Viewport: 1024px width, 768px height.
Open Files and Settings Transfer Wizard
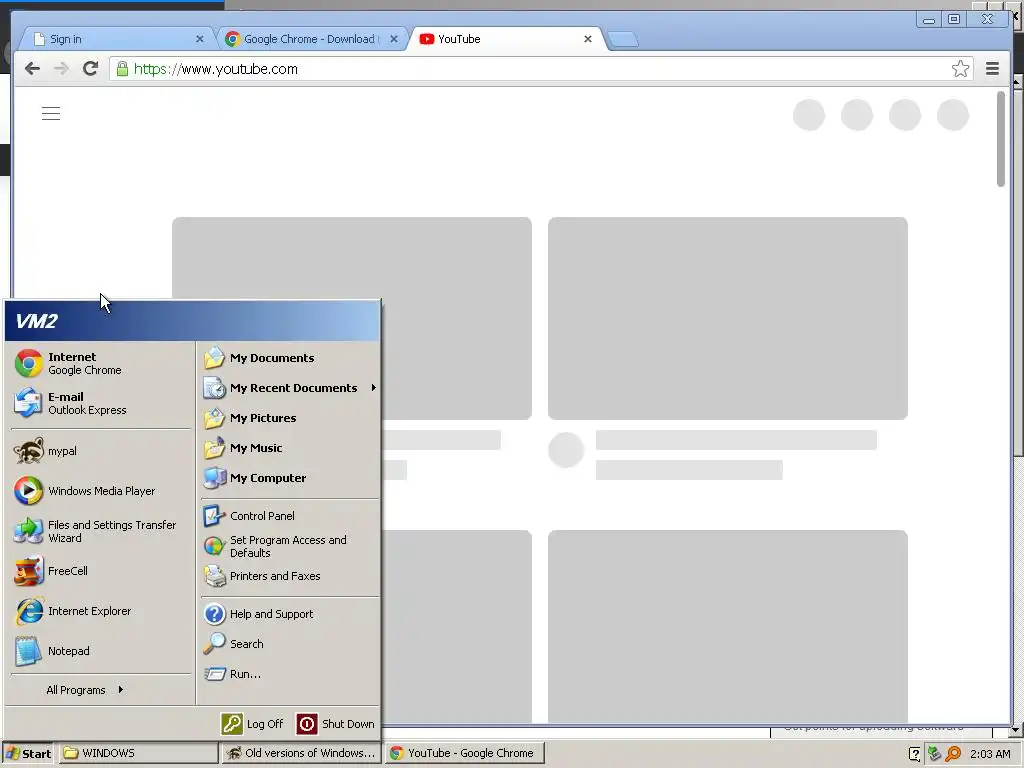[101, 531]
